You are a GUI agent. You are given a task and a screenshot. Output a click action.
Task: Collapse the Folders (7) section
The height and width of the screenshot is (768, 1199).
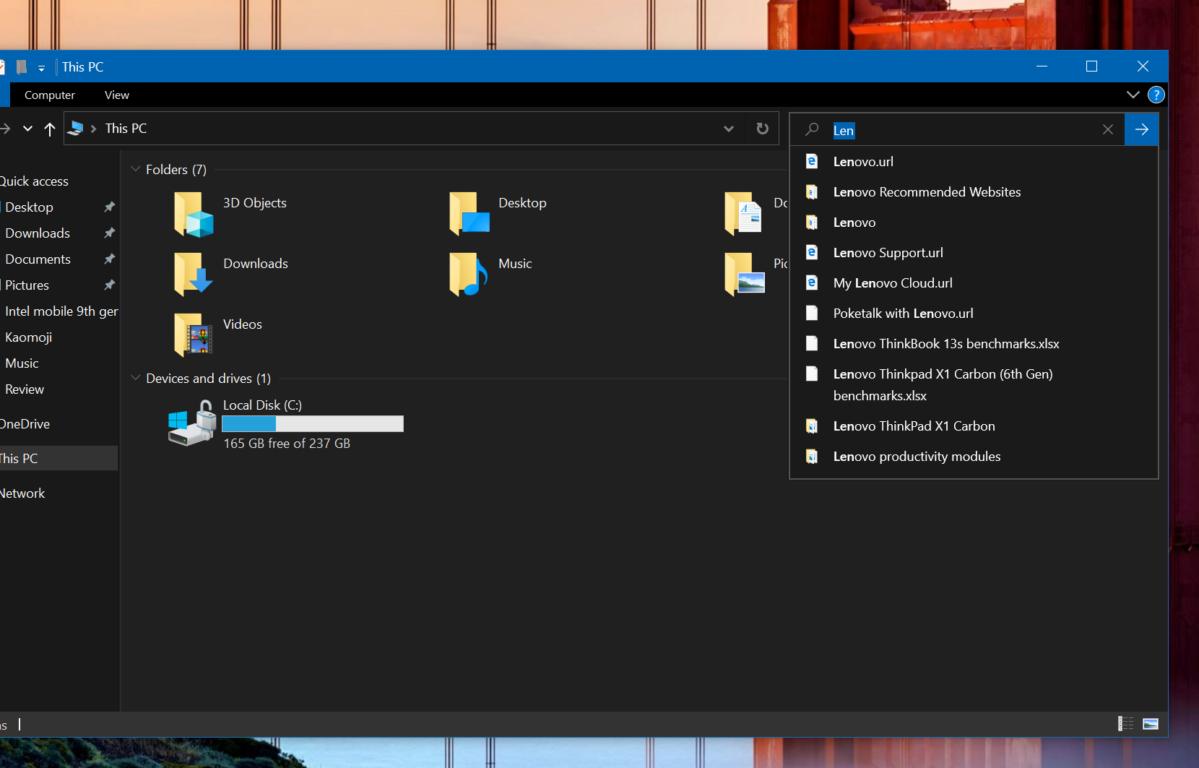coord(136,170)
